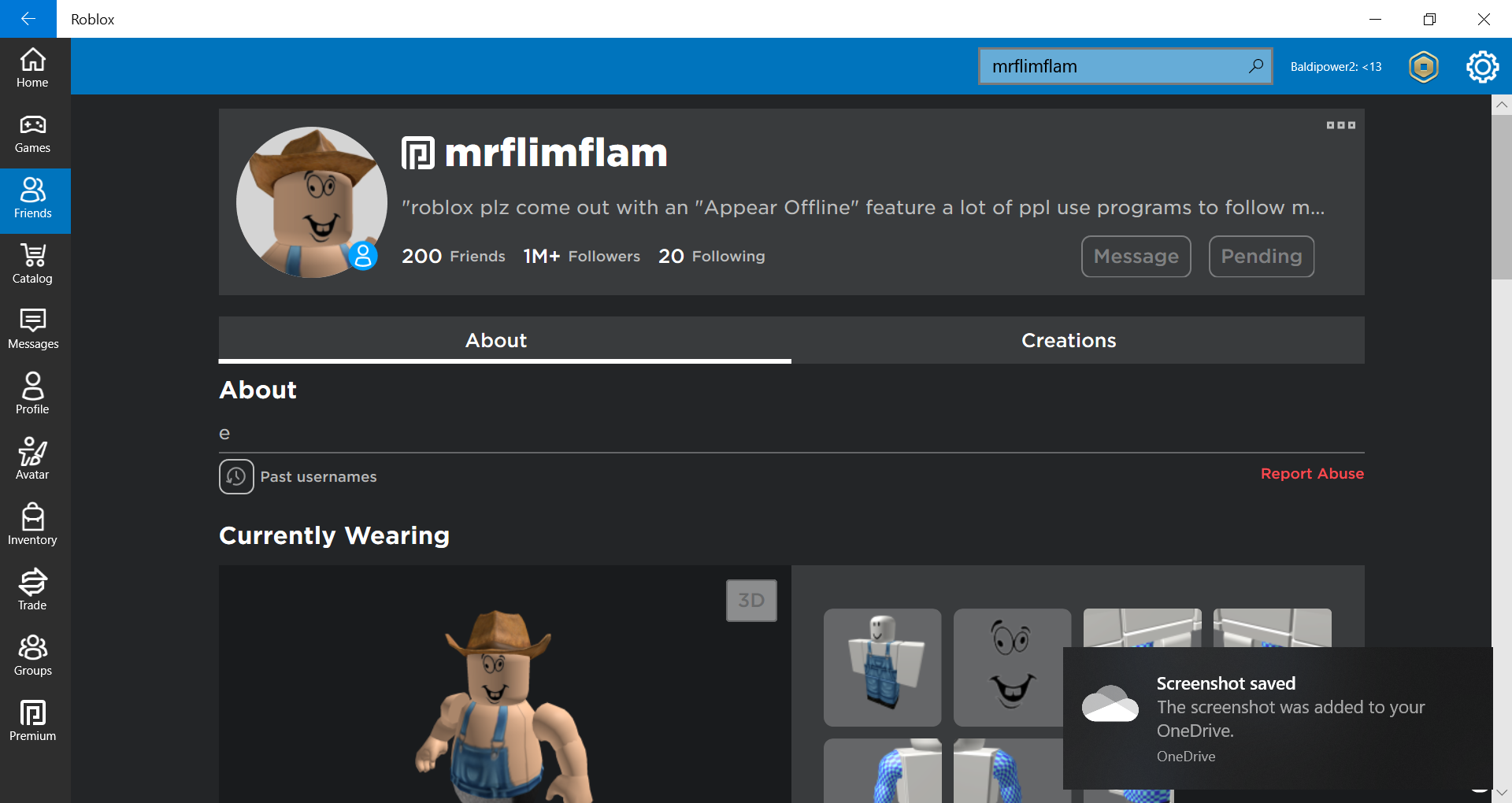Open Messages in the sidebar

(32, 331)
